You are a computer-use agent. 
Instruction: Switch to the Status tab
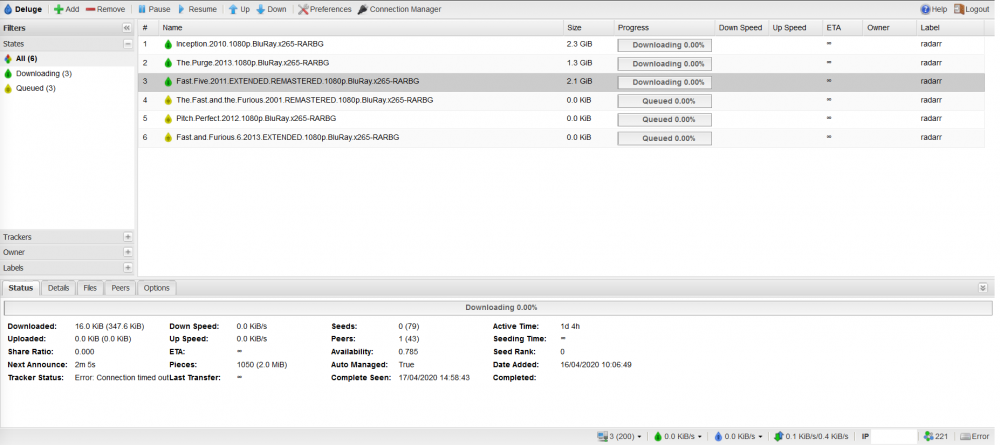pos(20,288)
